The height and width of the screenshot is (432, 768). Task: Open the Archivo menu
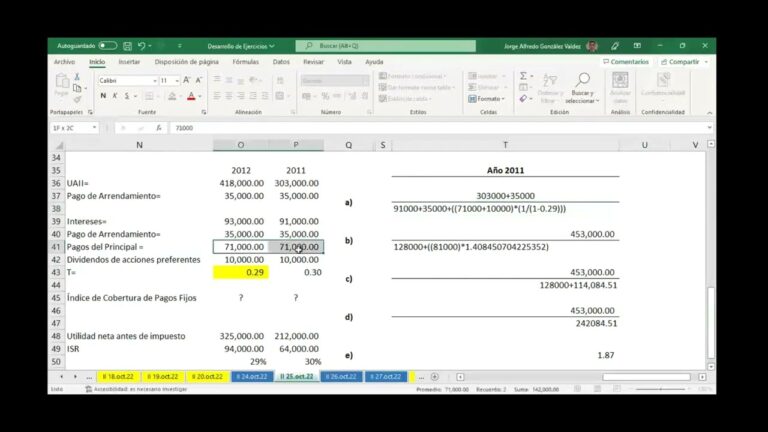pyautogui.click(x=64, y=62)
